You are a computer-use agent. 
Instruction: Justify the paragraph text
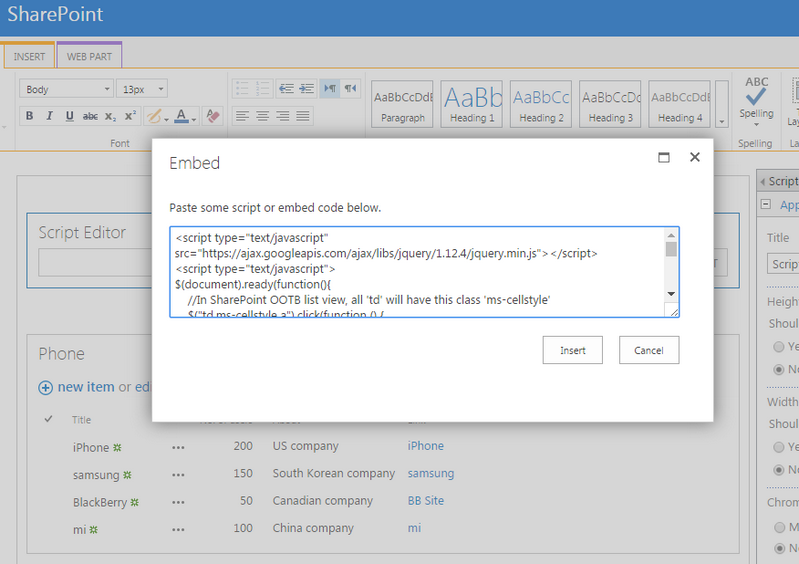(x=303, y=116)
